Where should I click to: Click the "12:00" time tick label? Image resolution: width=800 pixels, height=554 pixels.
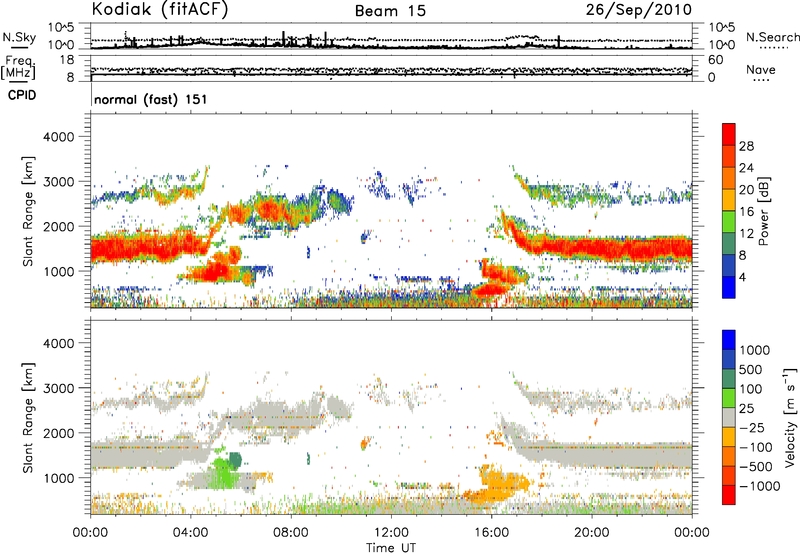tap(391, 533)
